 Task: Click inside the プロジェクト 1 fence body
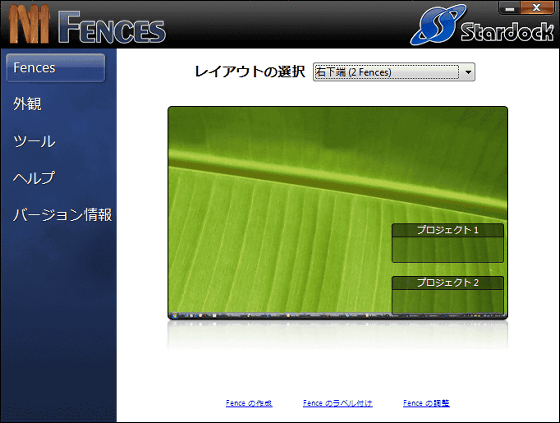448,249
